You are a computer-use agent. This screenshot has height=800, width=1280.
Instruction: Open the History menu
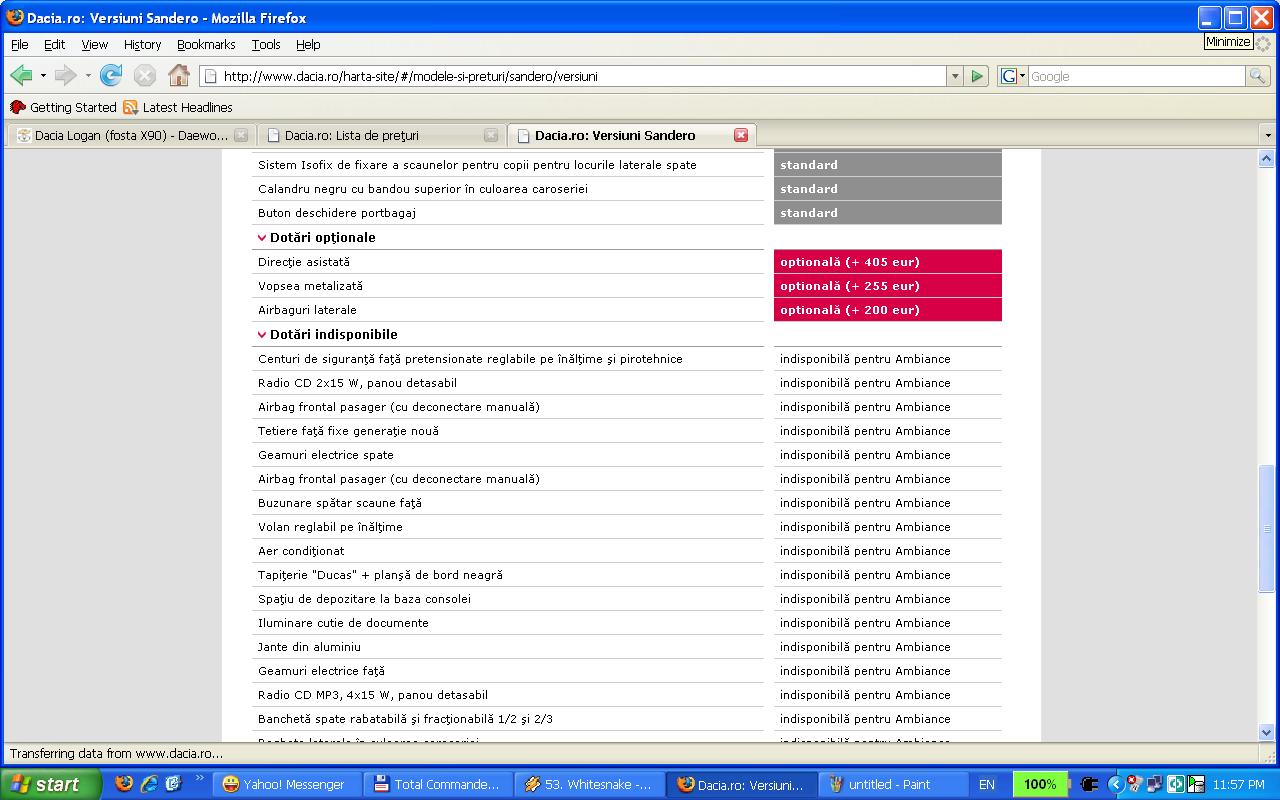(x=142, y=44)
